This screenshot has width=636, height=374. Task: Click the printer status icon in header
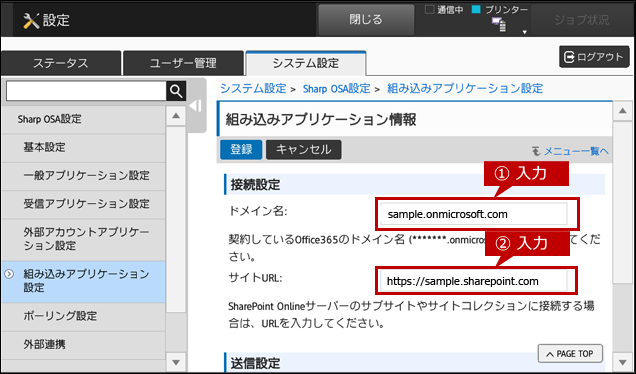pyautogui.click(x=499, y=24)
